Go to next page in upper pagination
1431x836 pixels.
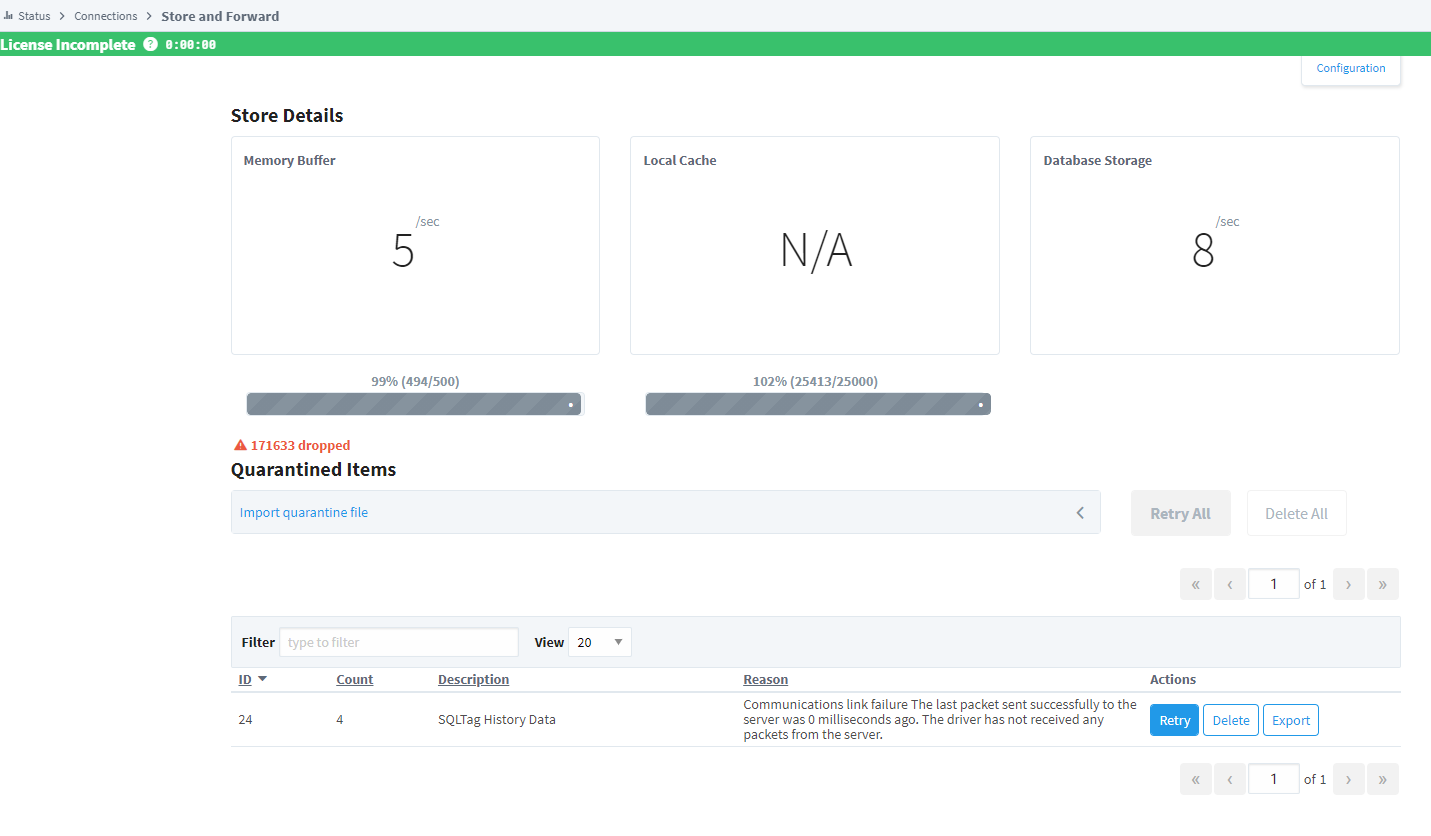(x=1348, y=584)
